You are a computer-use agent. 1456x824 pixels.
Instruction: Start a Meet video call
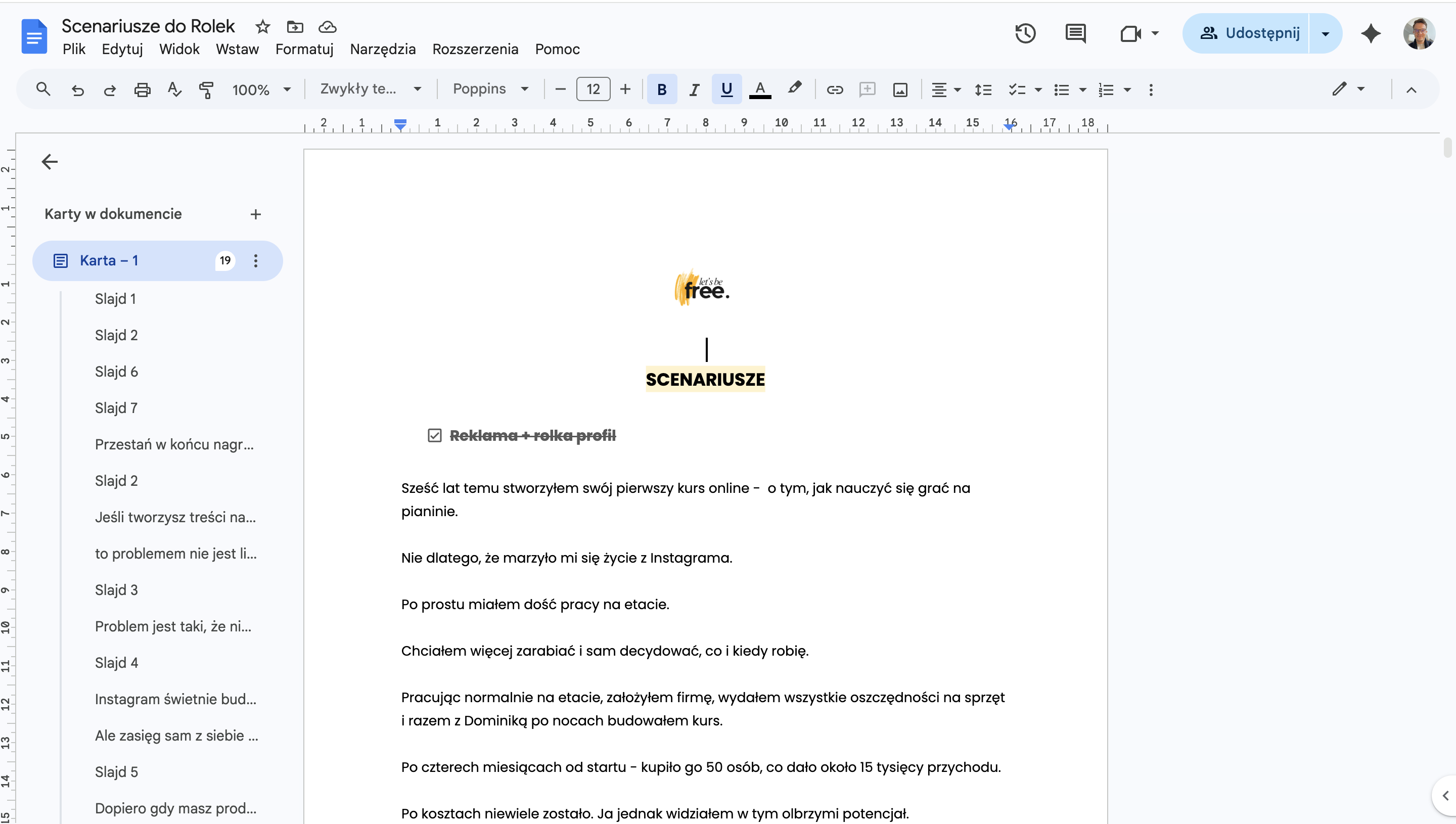click(1130, 33)
